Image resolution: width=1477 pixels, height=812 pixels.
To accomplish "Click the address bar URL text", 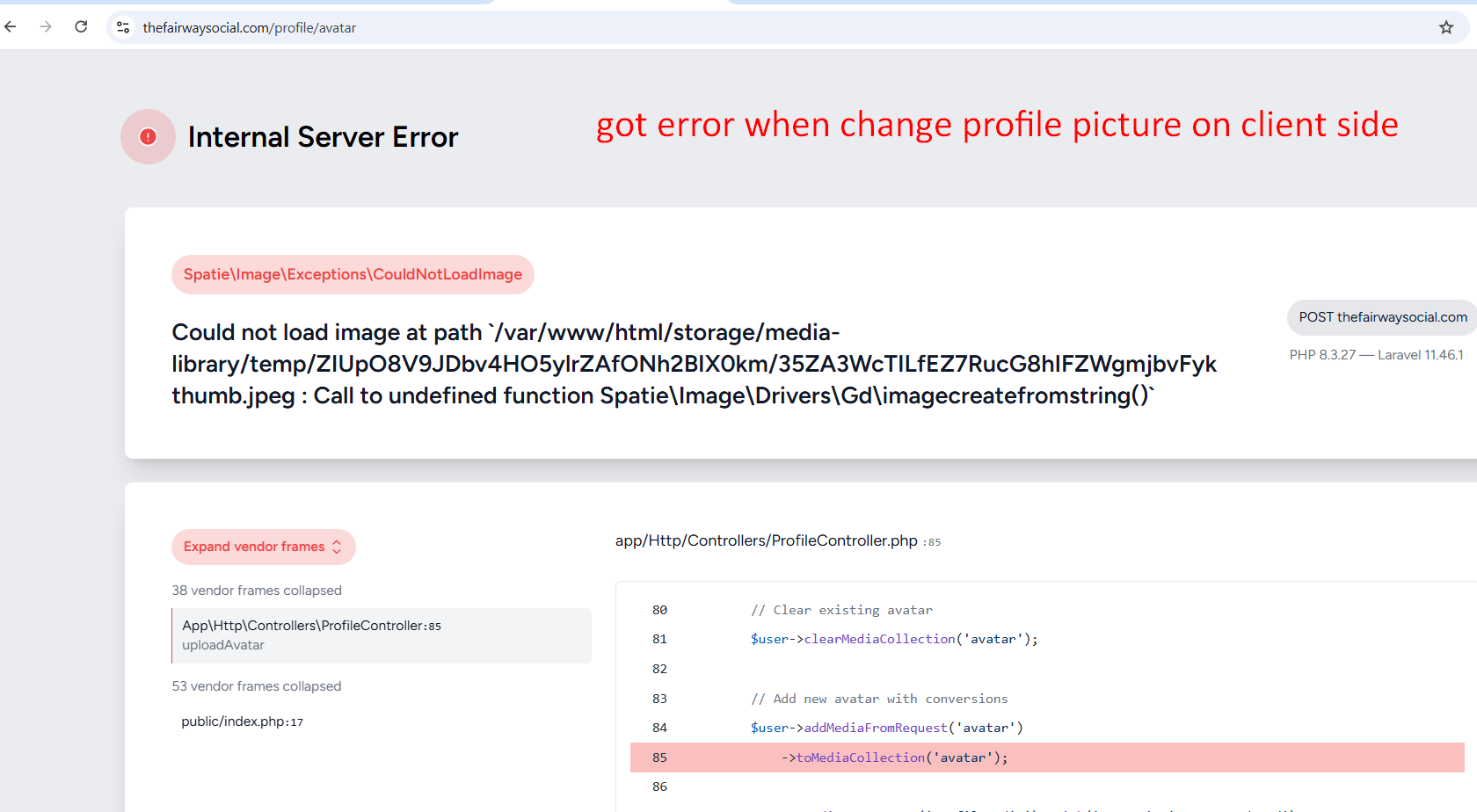I will (x=249, y=28).
